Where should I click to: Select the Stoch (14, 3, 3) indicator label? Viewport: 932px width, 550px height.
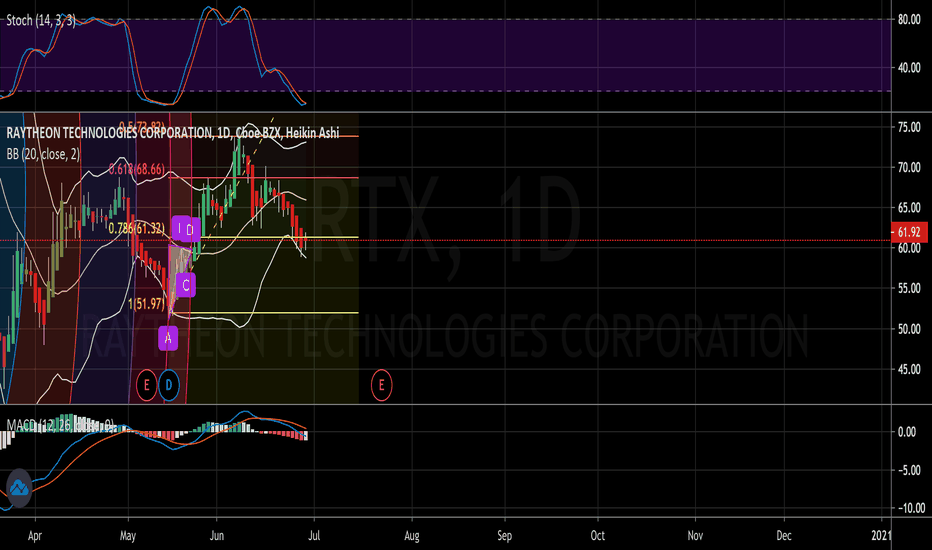[x=41, y=21]
